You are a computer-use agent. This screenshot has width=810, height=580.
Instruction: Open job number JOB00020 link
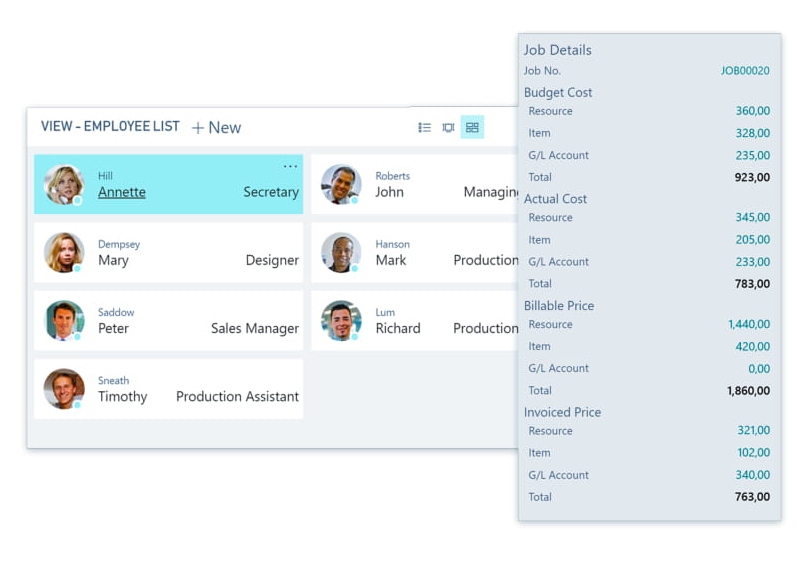coord(745,71)
